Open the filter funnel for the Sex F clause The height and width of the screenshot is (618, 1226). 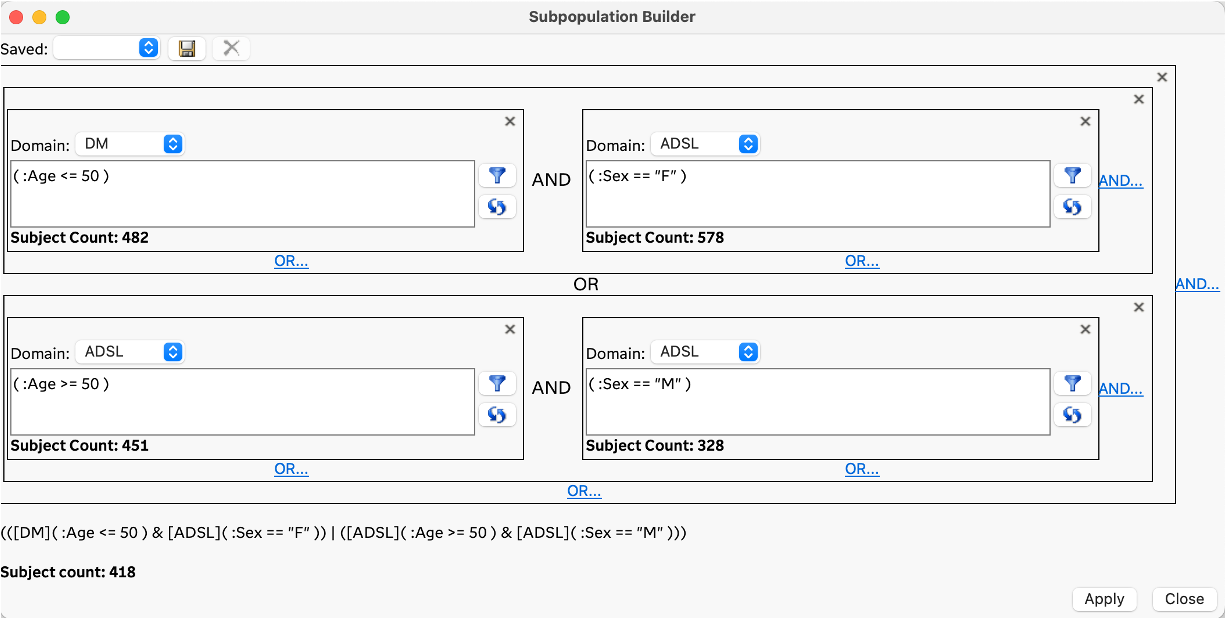[1073, 175]
